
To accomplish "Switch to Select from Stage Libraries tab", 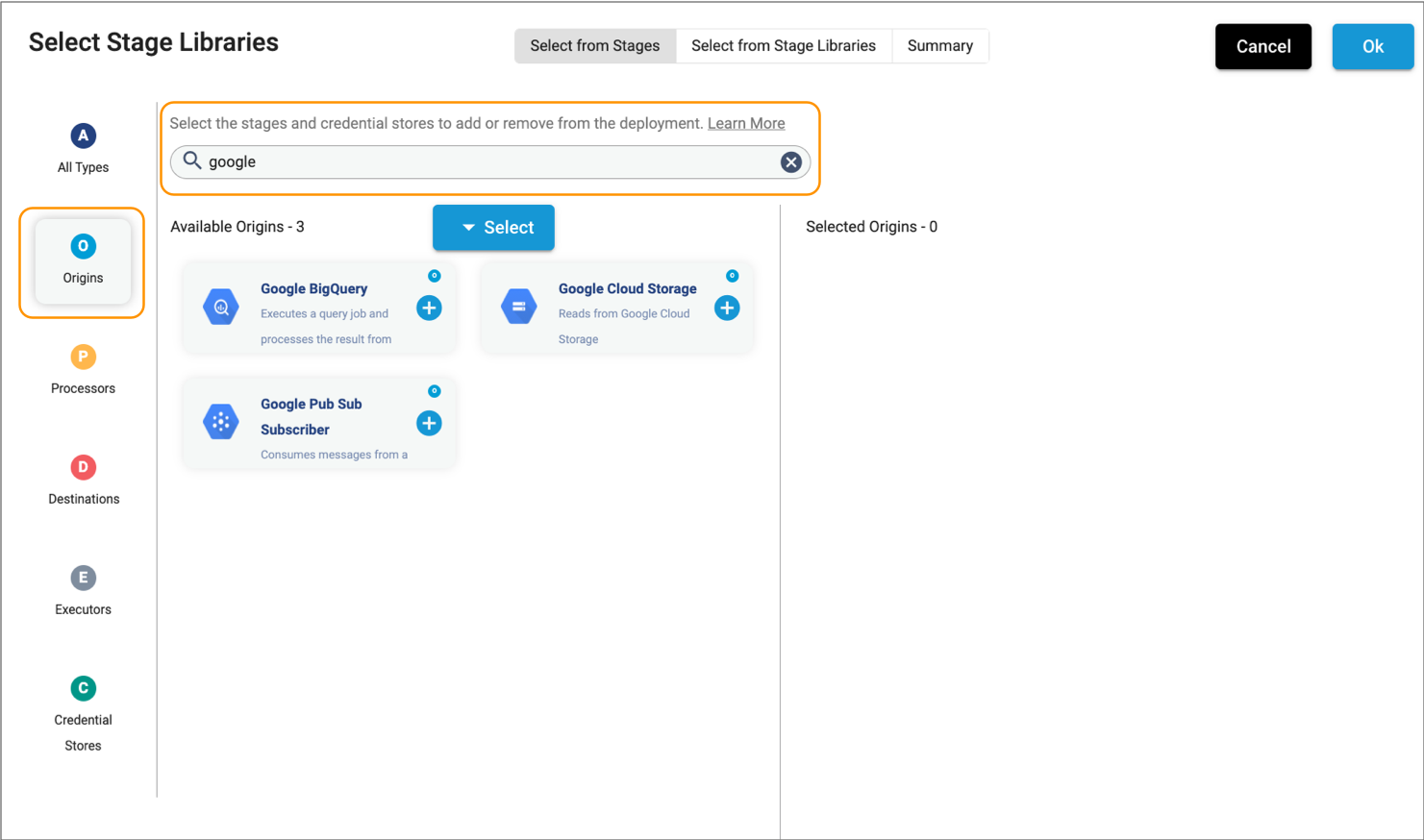I will 784,46.
